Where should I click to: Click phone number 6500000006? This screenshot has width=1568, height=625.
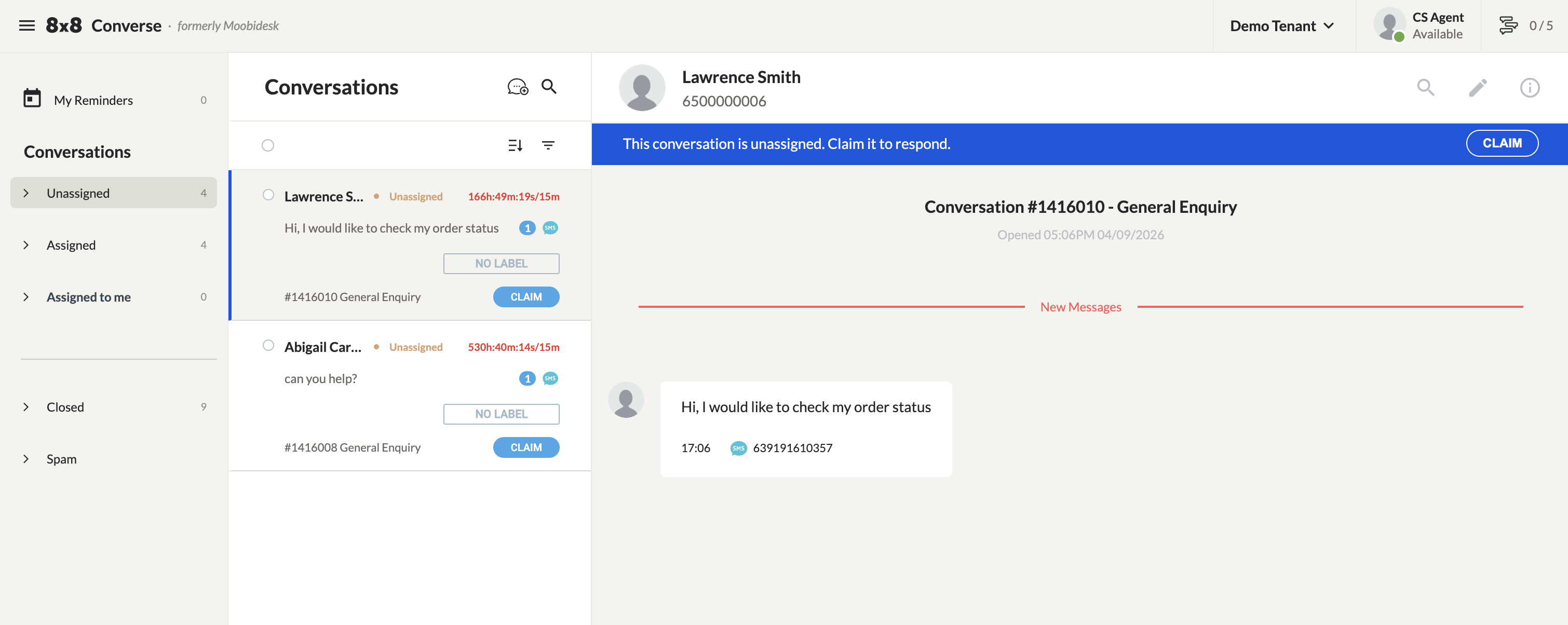point(724,101)
